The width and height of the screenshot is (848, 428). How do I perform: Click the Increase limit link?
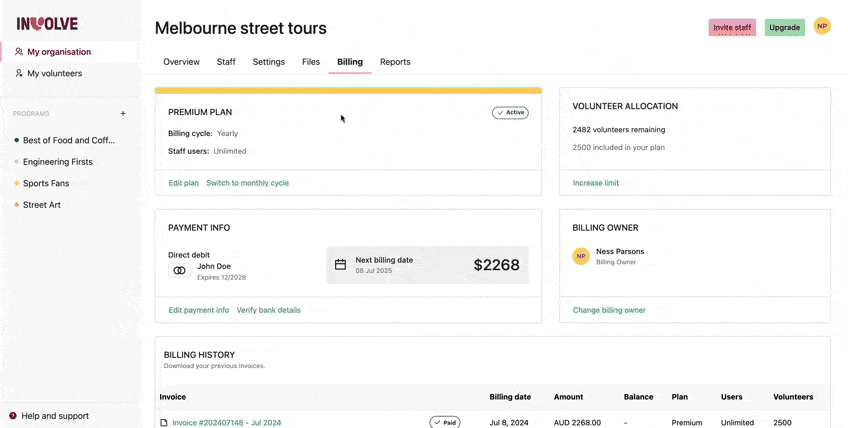596,183
